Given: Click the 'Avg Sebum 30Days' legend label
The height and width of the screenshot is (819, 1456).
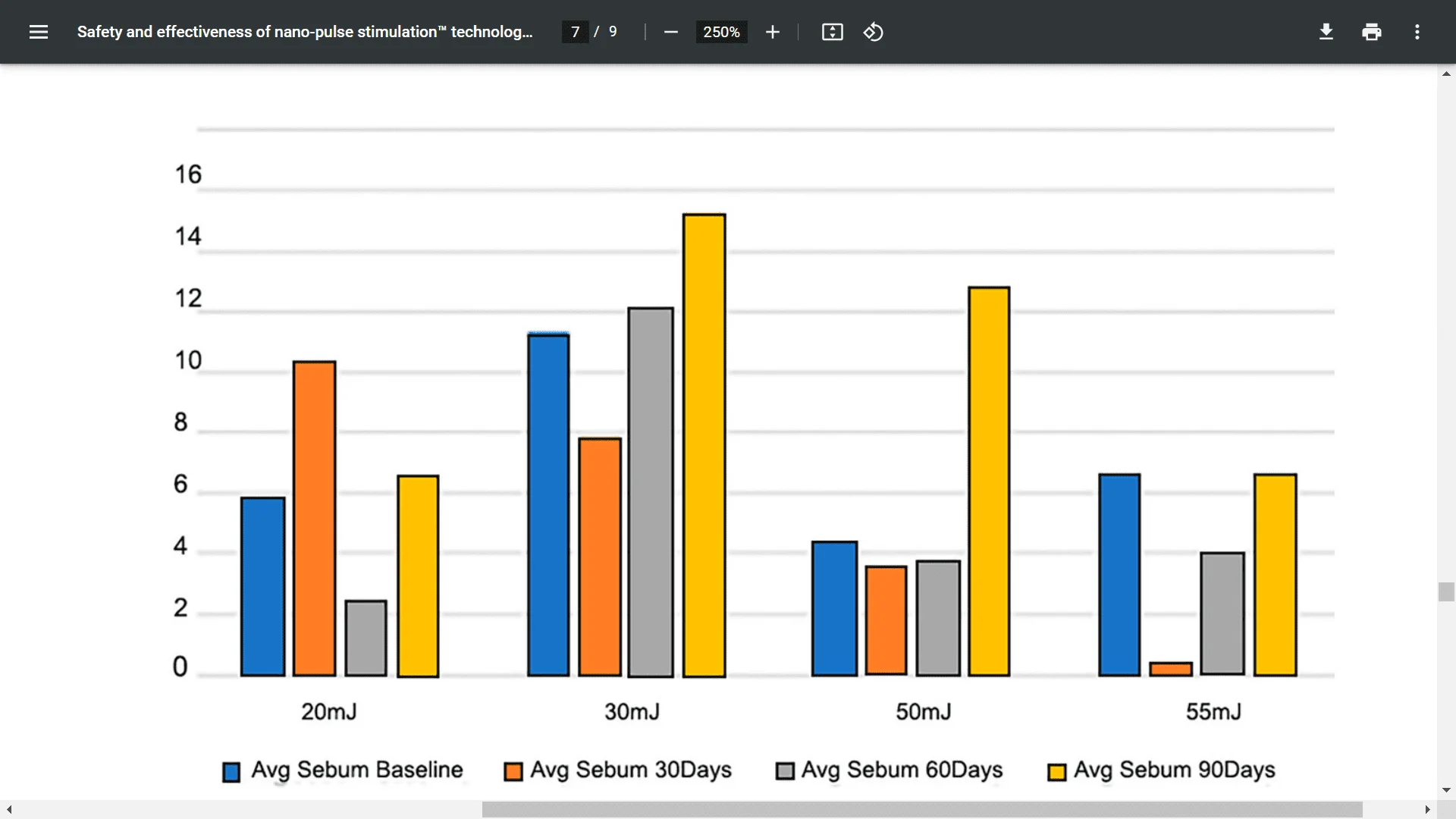Looking at the screenshot, I should pyautogui.click(x=631, y=770).
